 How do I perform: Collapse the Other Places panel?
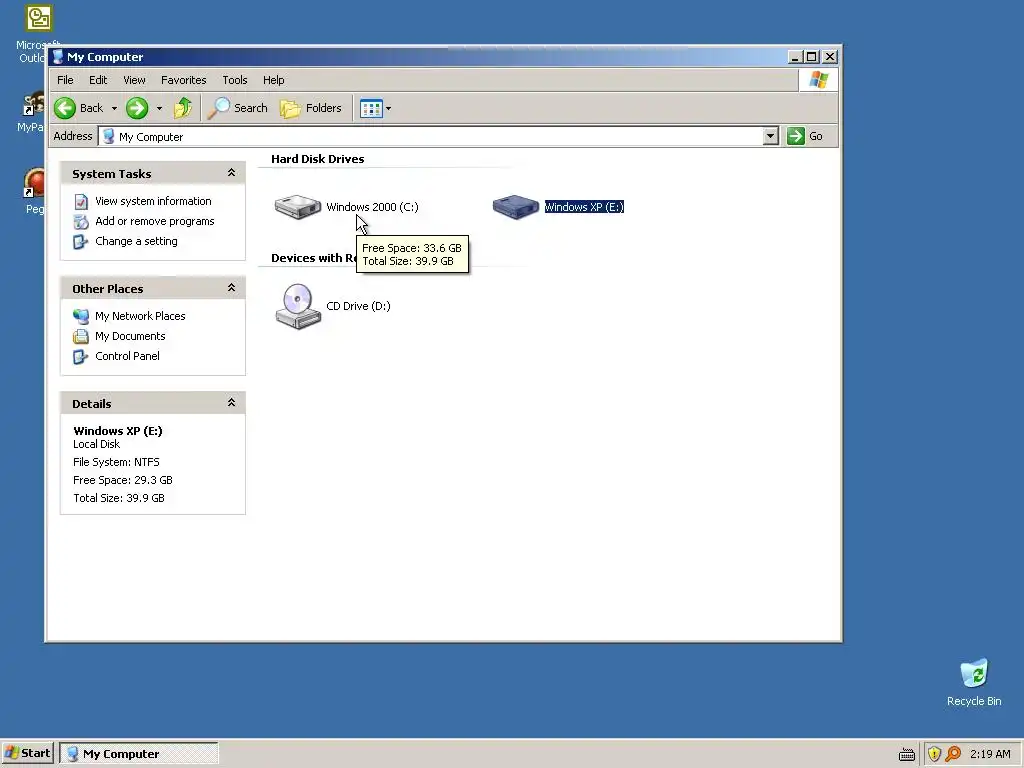[231, 288]
